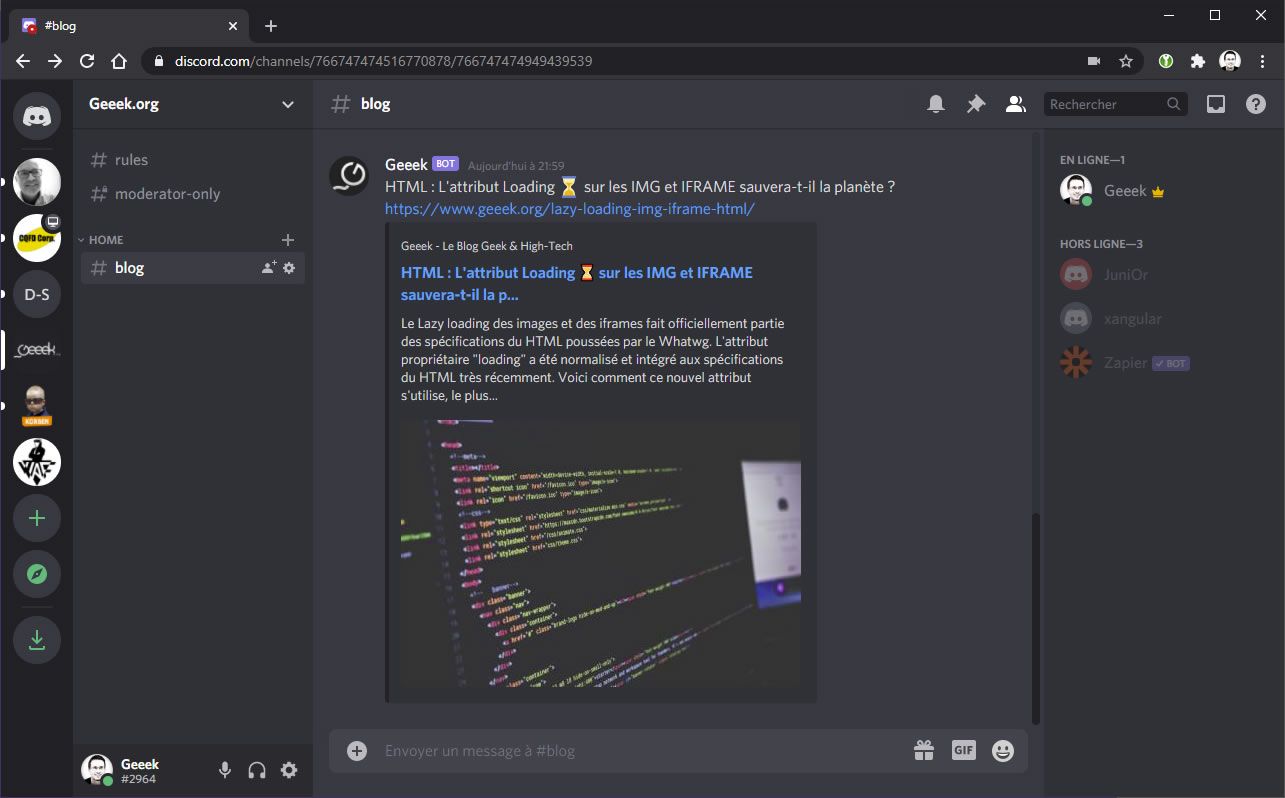Image resolution: width=1285 pixels, height=798 pixels.
Task: Attach a file with plus button
Action: [x=357, y=751]
